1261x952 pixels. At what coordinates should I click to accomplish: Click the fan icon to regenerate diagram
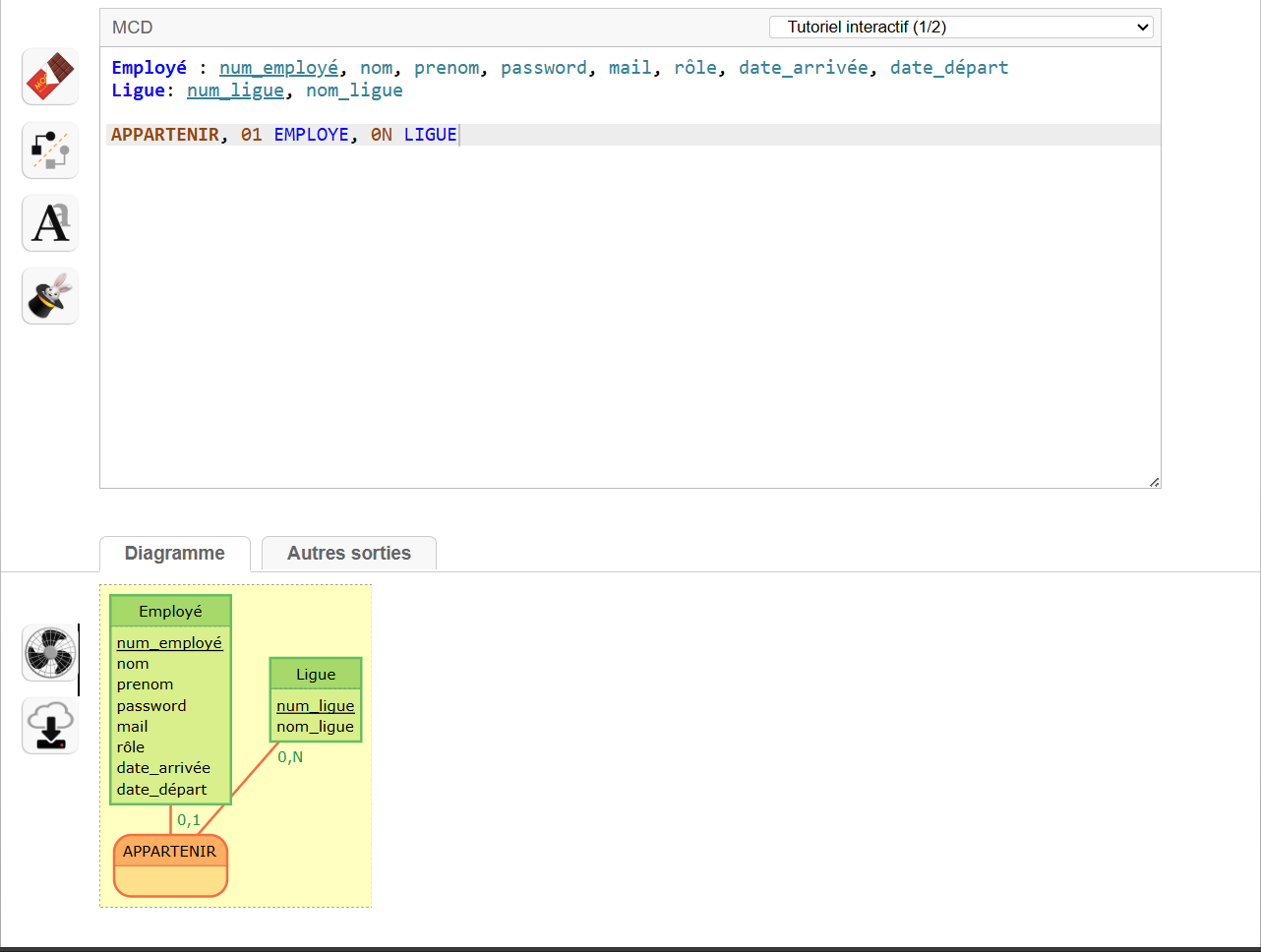pos(50,654)
